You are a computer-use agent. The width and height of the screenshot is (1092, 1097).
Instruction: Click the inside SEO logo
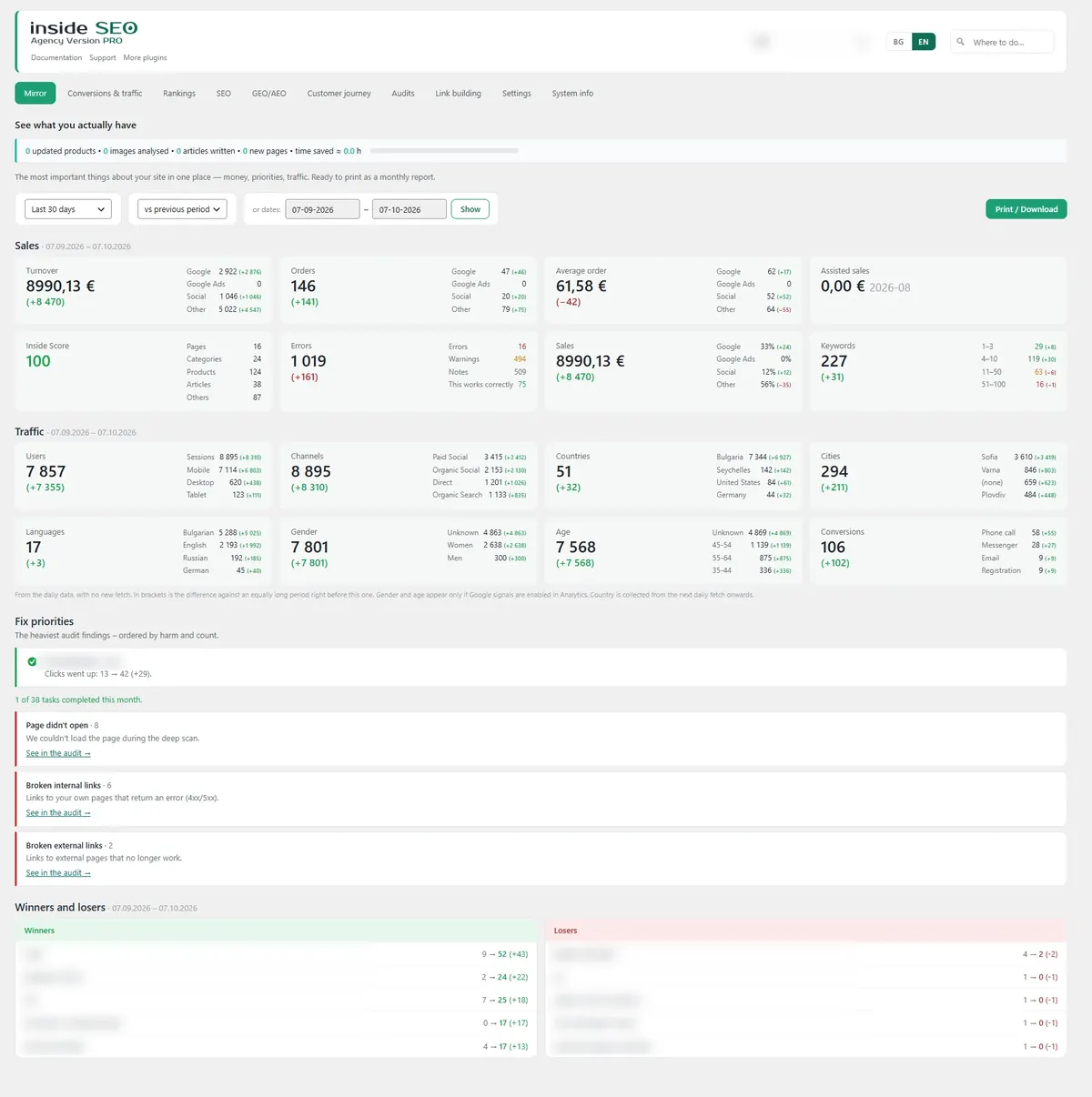(84, 32)
